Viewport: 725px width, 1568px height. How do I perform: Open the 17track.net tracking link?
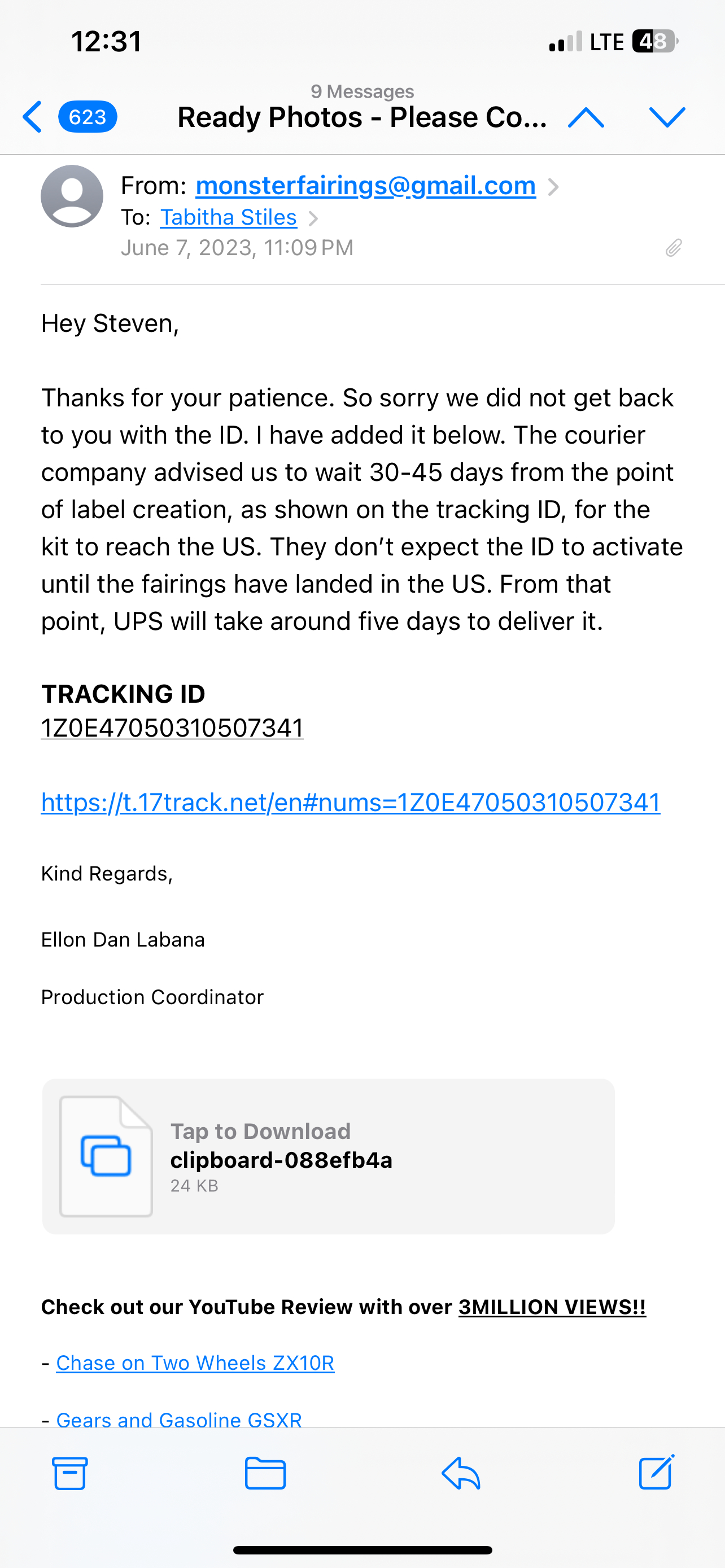[351, 802]
